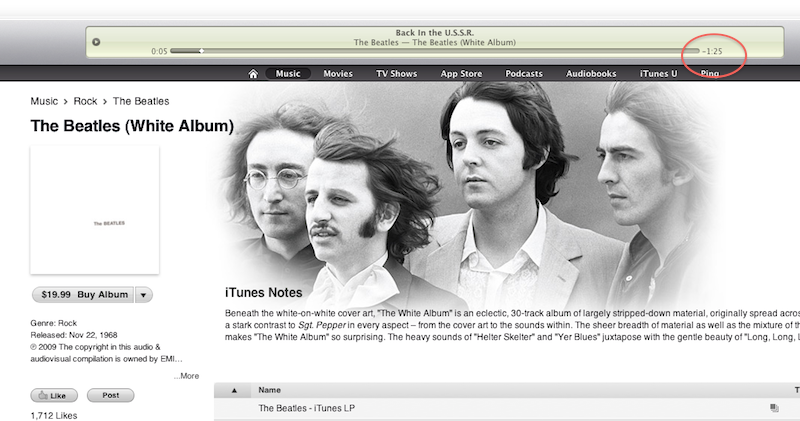This screenshot has width=800, height=421.
Task: Expand the album description with ...More
Action: click(186, 376)
